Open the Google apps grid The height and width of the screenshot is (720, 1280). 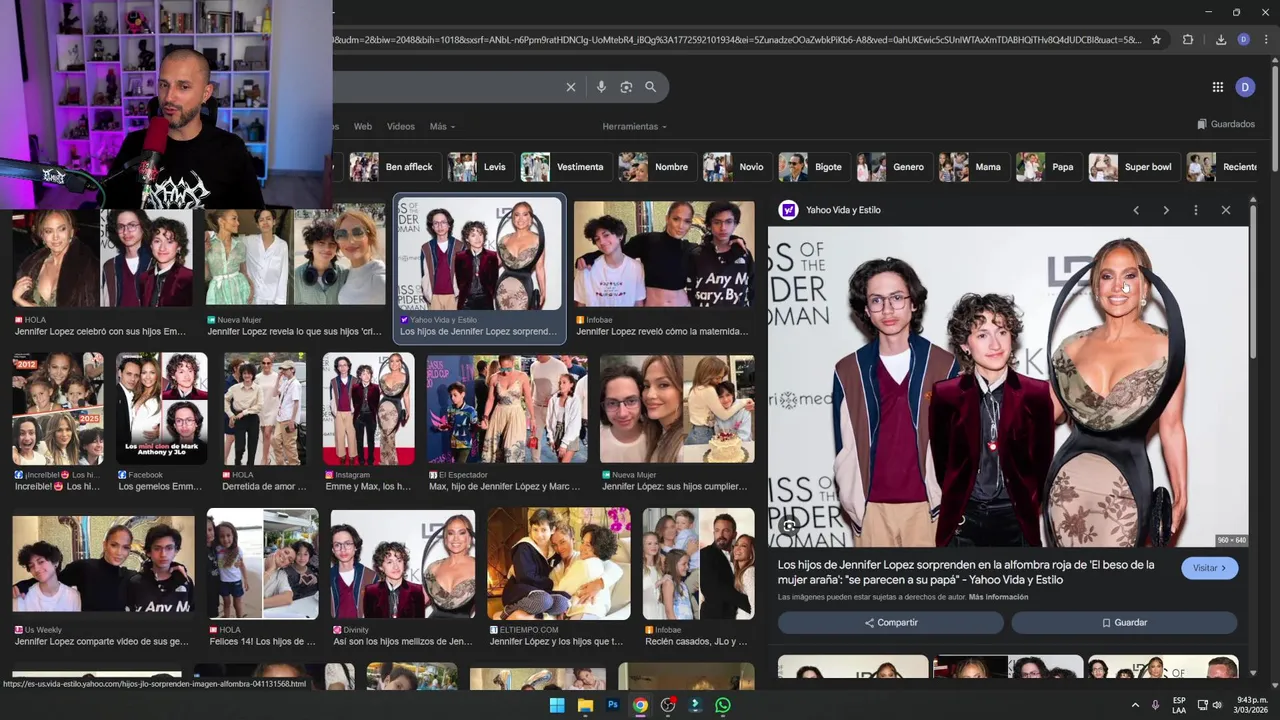pos(1217,87)
